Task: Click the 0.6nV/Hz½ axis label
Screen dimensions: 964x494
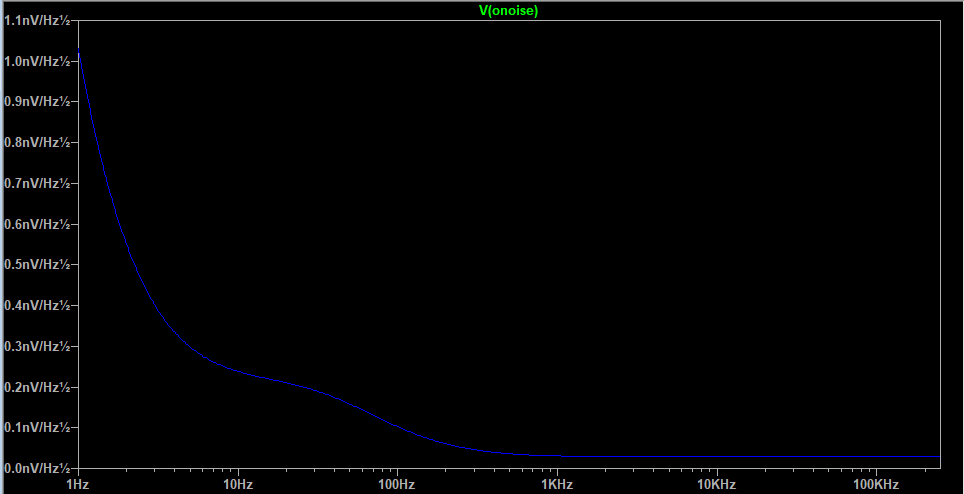Action: coord(37,224)
